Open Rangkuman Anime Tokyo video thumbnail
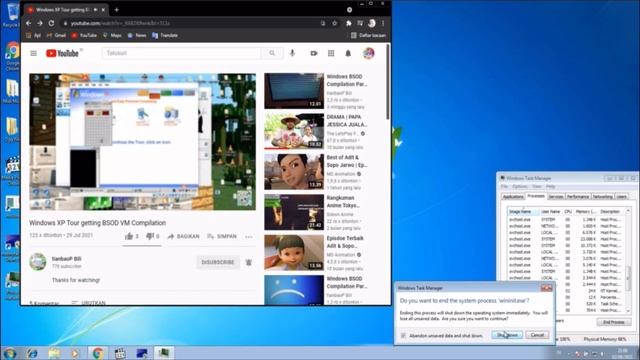This screenshot has height=360, width=640. [x=294, y=212]
